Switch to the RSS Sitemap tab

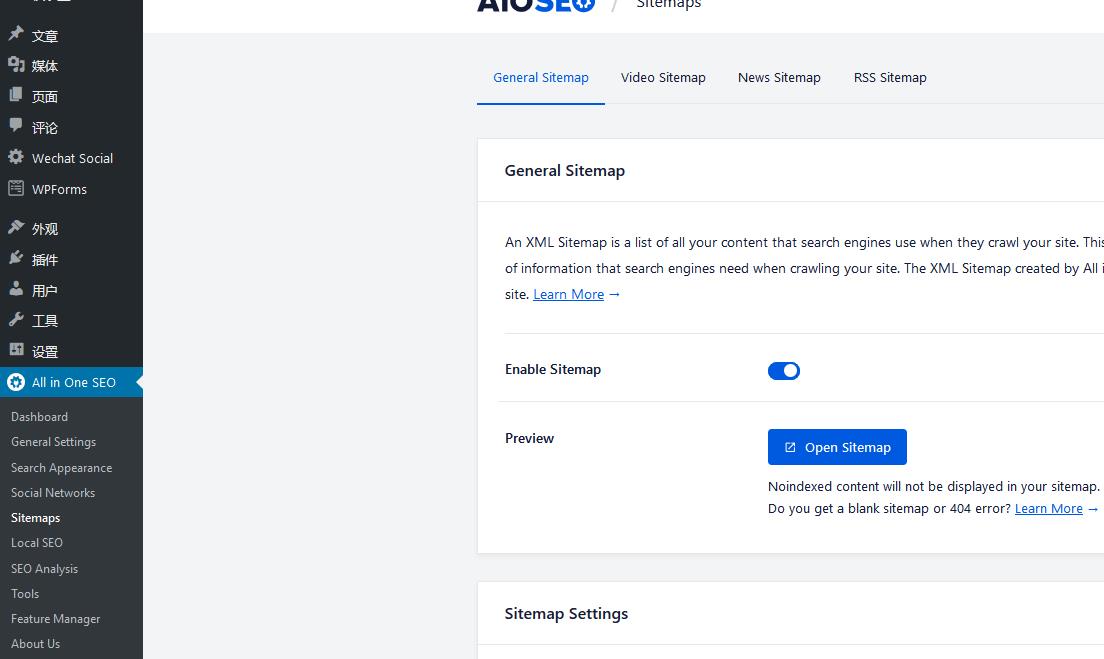coord(890,77)
